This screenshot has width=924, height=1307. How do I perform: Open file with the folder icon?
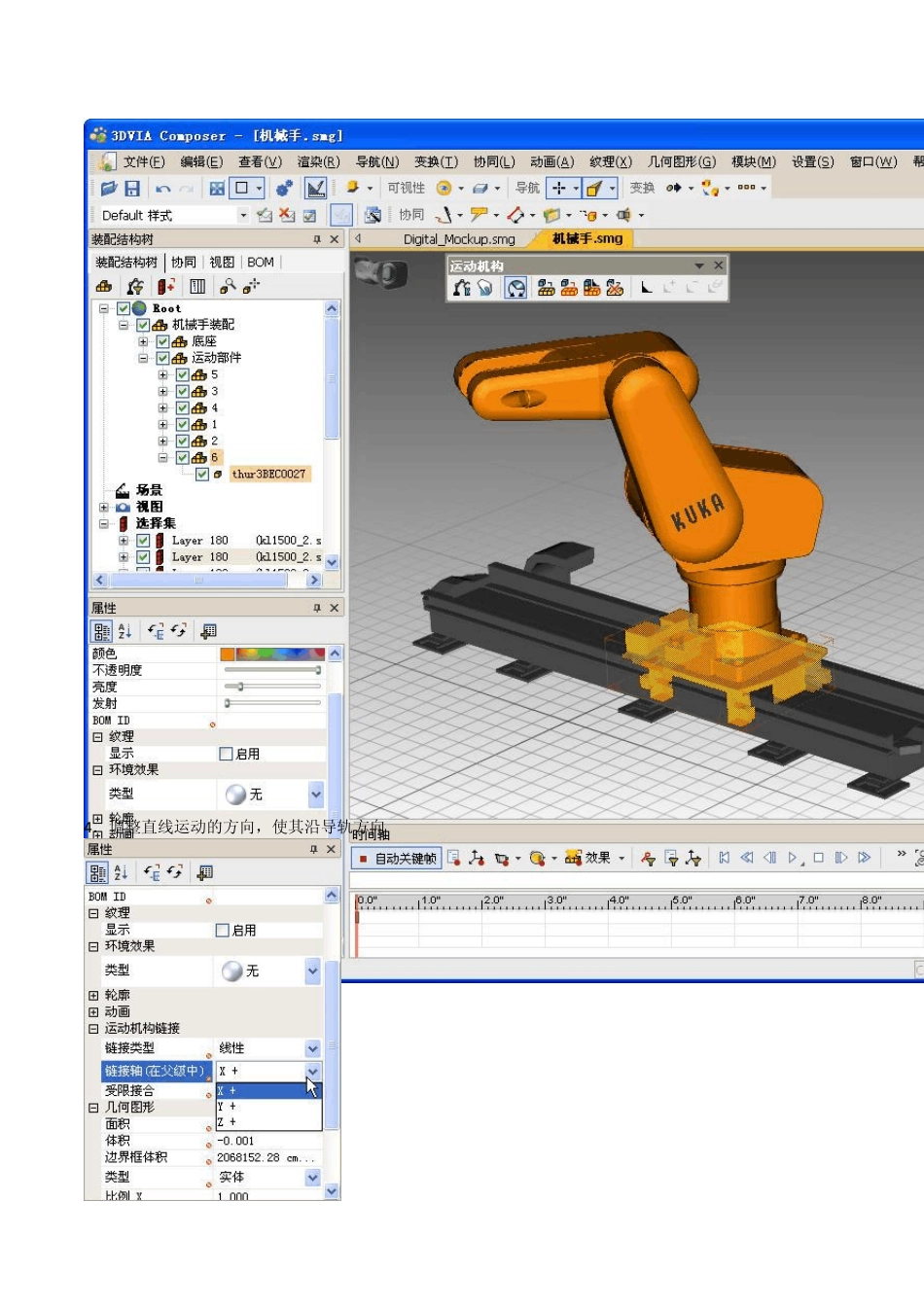108,189
